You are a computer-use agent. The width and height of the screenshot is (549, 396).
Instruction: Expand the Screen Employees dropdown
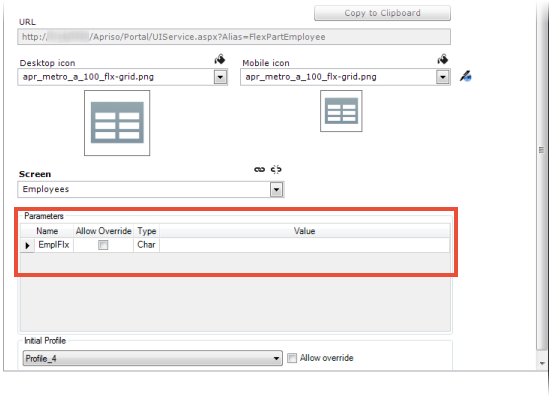[277, 190]
